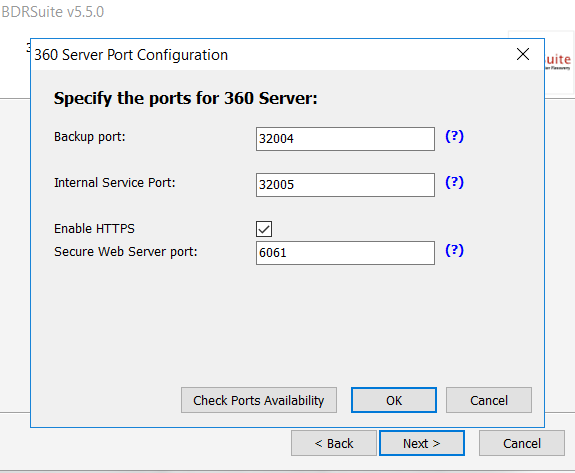575x473 pixels.
Task: Focus the Backup port field showing 32004
Action: (x=345, y=139)
